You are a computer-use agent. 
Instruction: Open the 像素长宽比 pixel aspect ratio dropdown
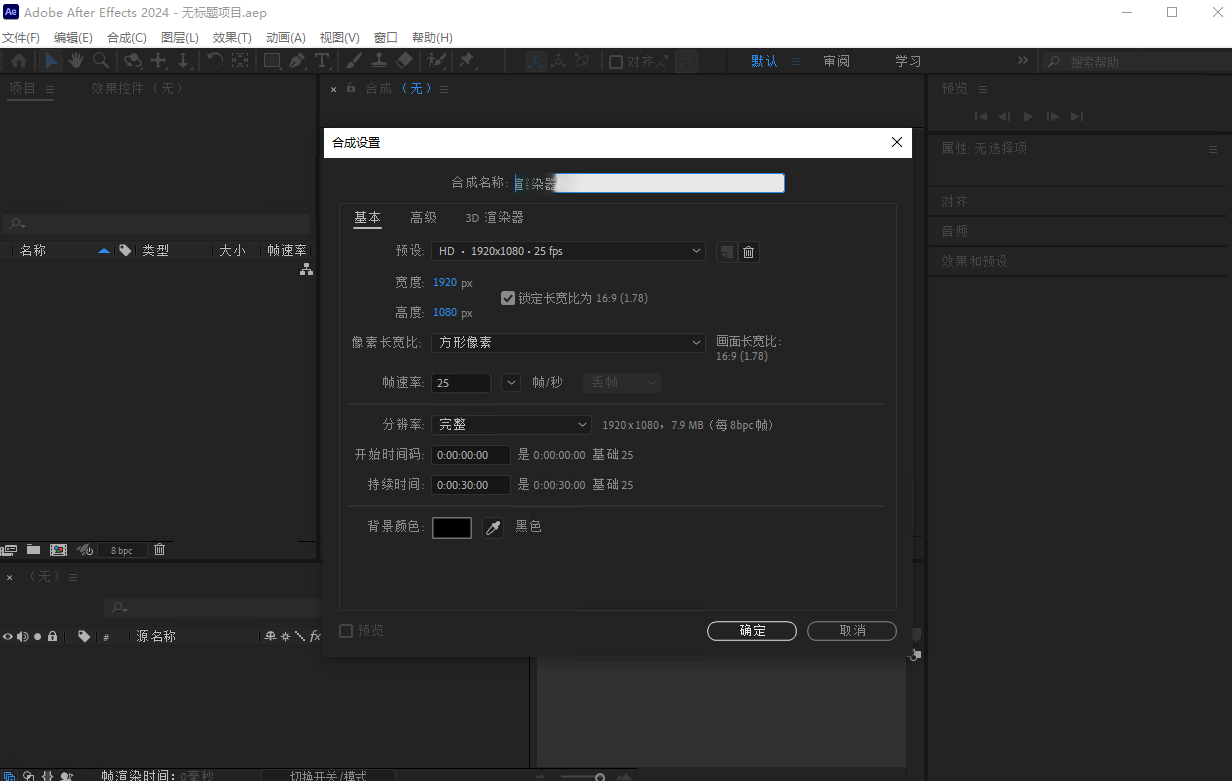click(x=568, y=342)
